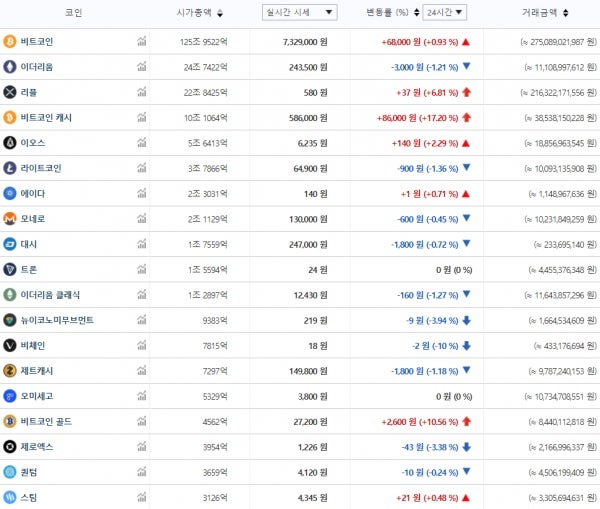Click the Dash (대시) coin logo
Image resolution: width=600 pixels, height=509 pixels.
(10, 244)
